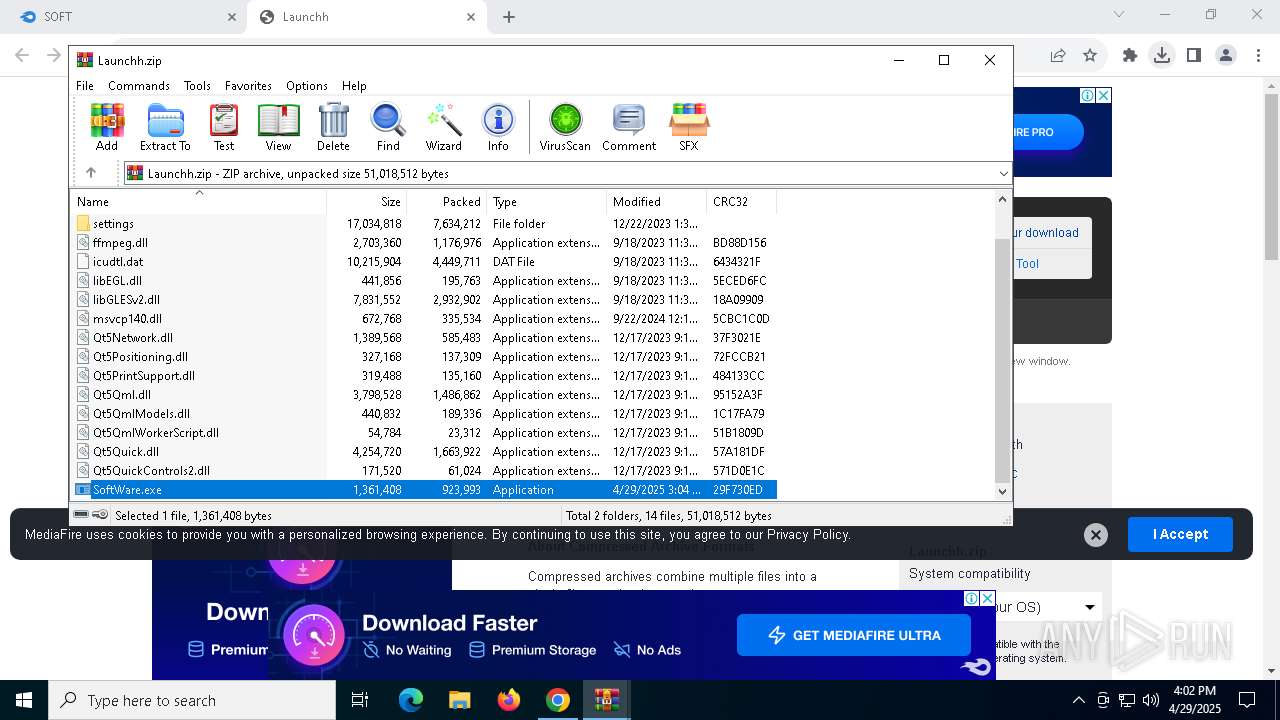Click the Info toolbar icon
This screenshot has width=1280, height=720.
(x=498, y=127)
